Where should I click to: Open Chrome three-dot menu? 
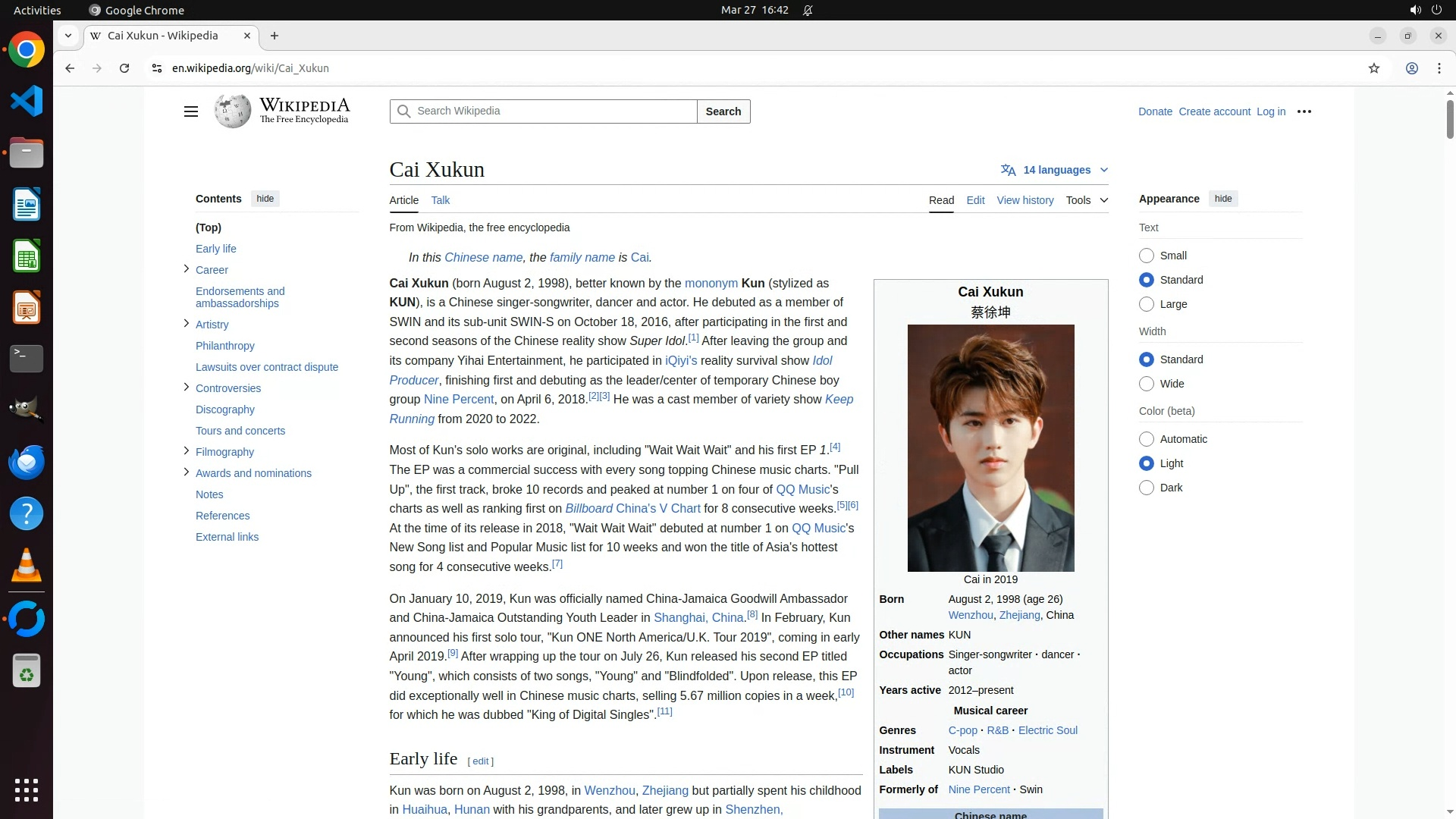[x=1439, y=68]
